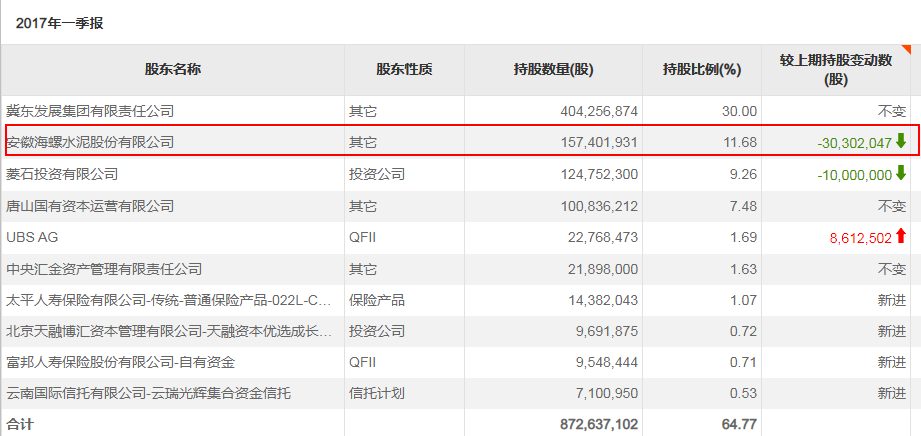The width and height of the screenshot is (921, 436).
Task: Click the green down arrow beside -10,000,000
Action: pos(901,173)
